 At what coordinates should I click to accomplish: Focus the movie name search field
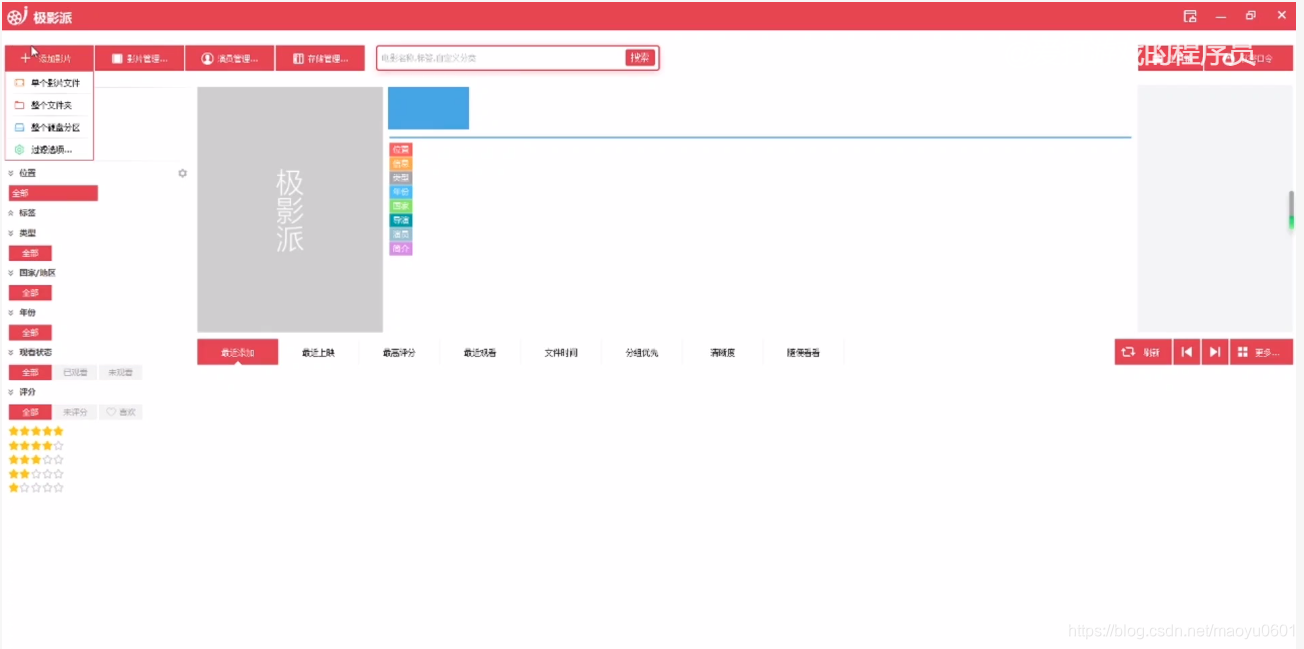click(x=501, y=58)
